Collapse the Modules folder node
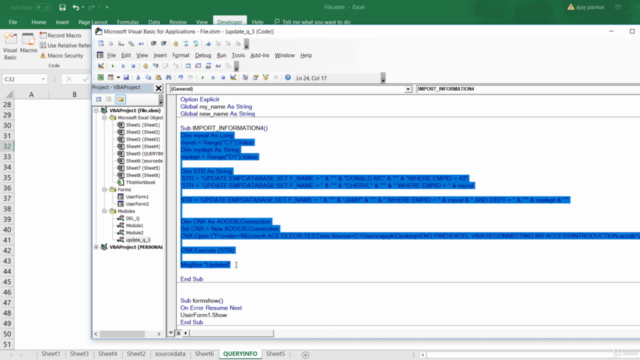640x360 pixels. tap(104, 211)
